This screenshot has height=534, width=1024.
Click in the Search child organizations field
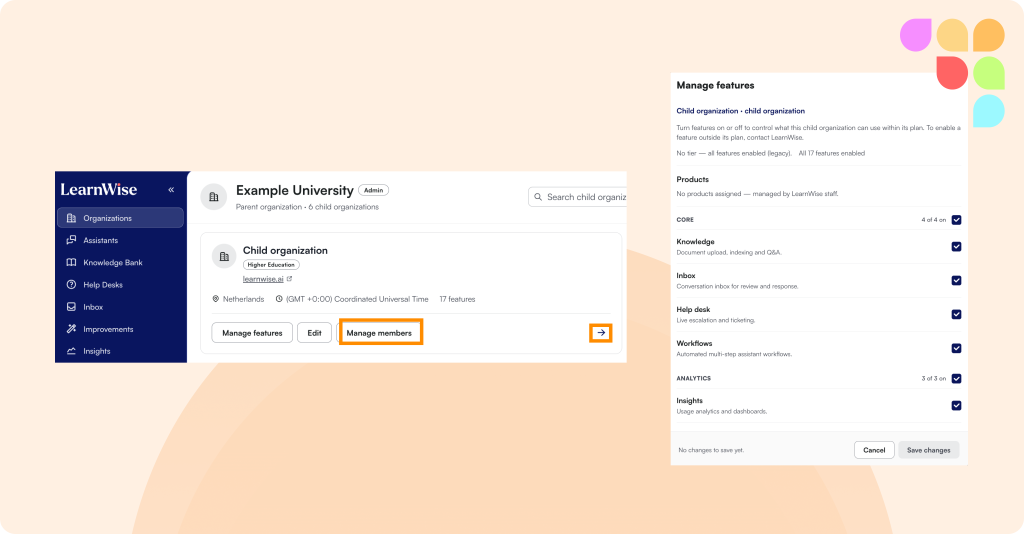click(x=577, y=196)
